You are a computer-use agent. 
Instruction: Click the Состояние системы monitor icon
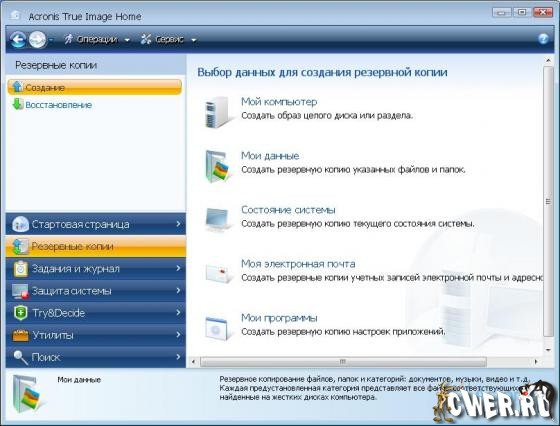(218, 219)
